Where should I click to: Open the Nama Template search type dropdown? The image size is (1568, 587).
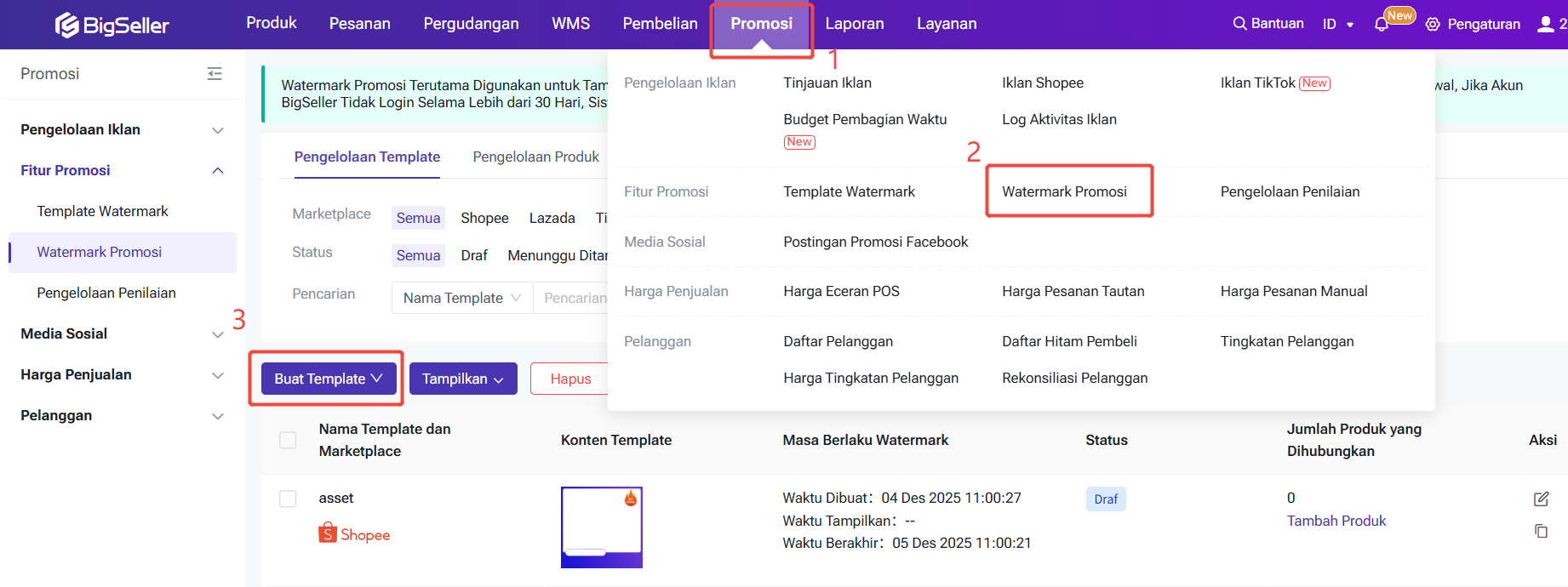(461, 298)
